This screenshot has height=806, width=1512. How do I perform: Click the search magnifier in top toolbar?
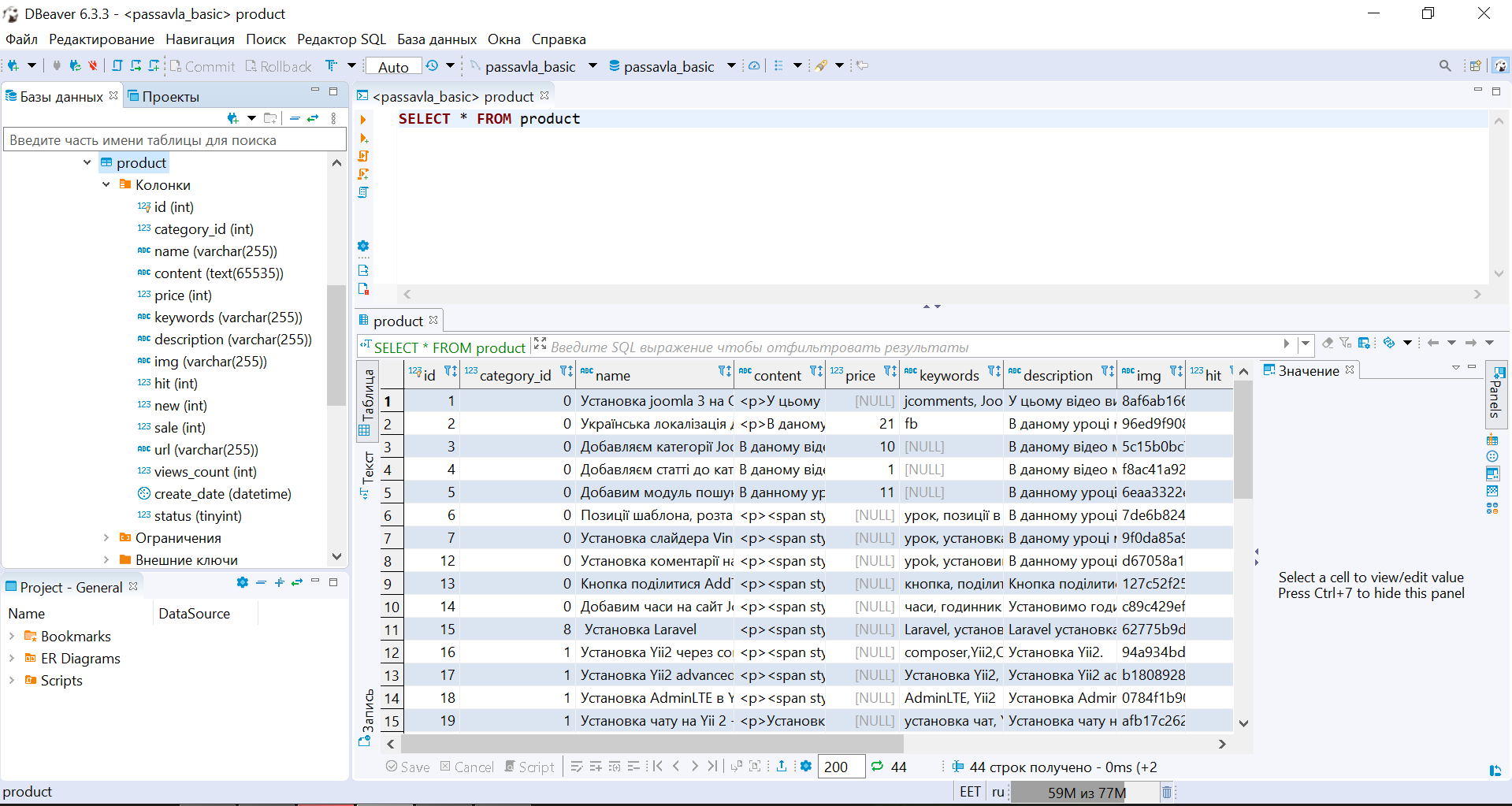[1445, 66]
